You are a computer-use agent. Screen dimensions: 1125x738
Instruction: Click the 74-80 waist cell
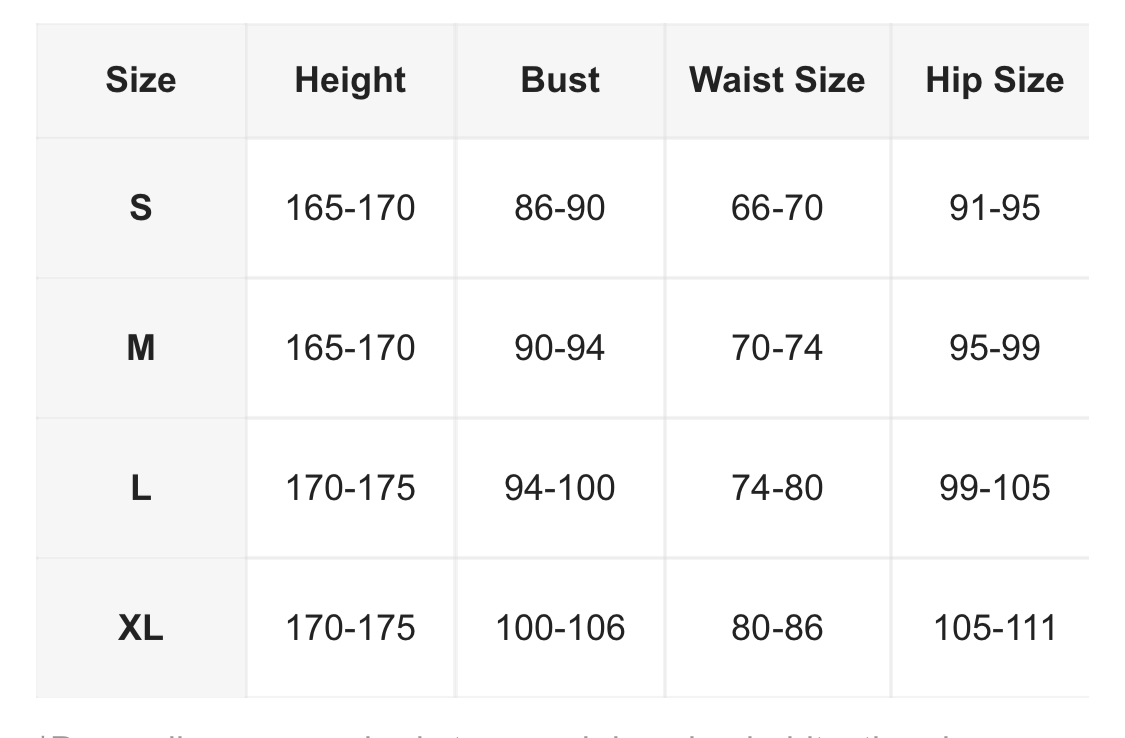coord(777,488)
